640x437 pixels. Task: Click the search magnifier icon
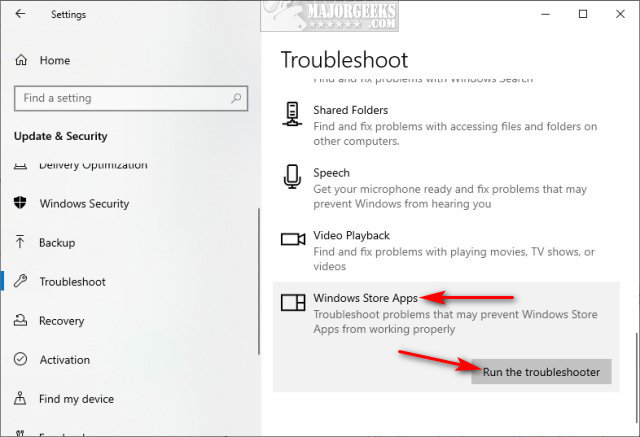[x=236, y=98]
